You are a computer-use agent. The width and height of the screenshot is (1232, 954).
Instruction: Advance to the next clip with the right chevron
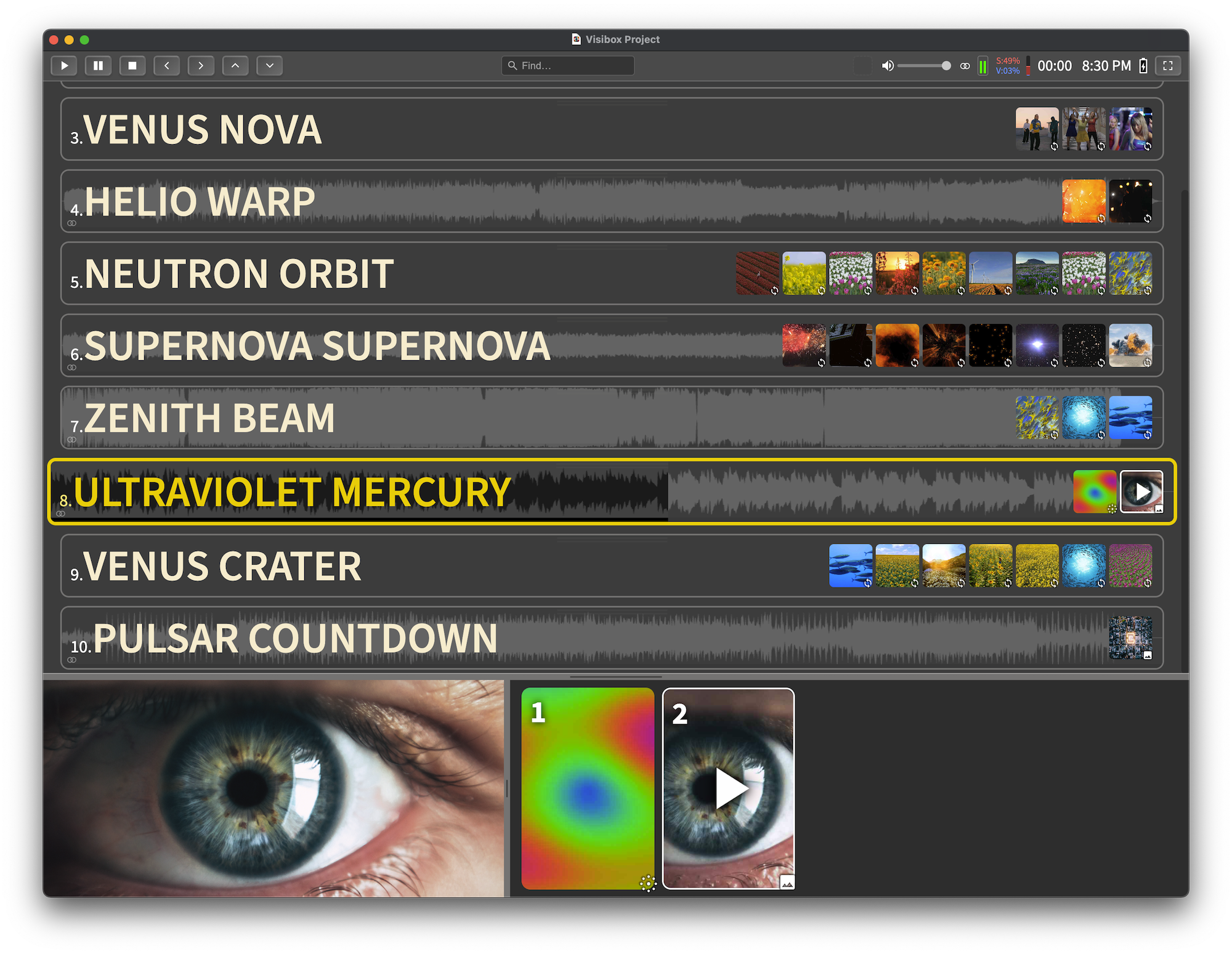pos(201,65)
